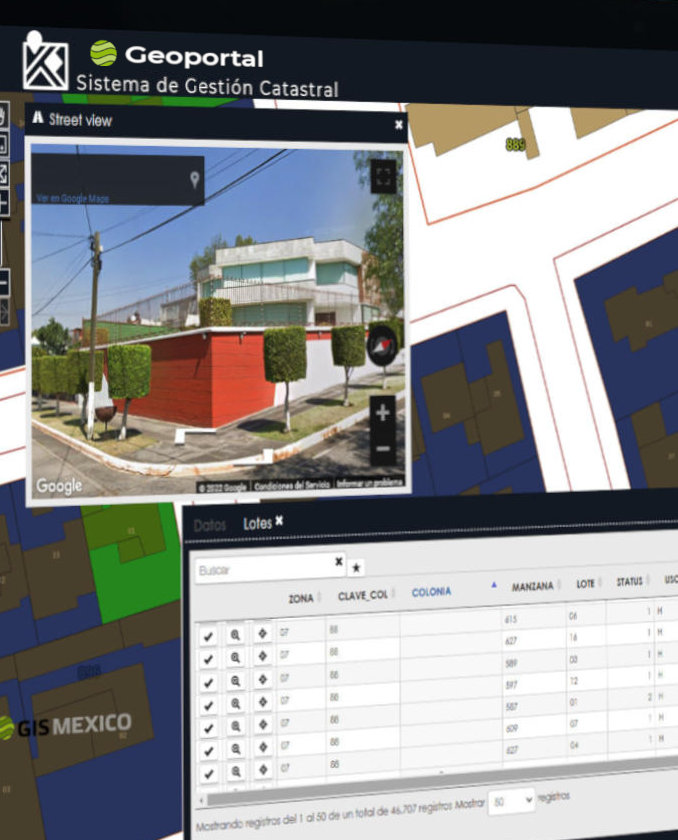
Task: Sort table by COLONIA column
Action: [x=431, y=592]
